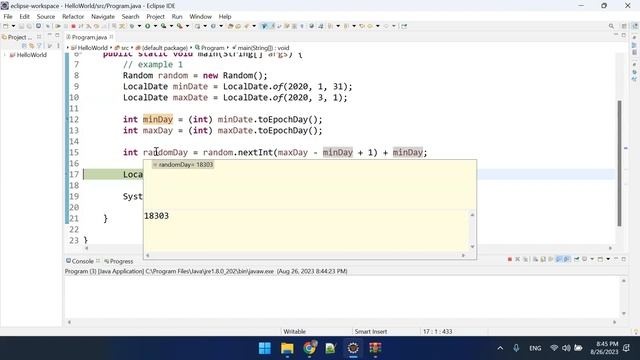
Task: Click the Search magnifier icon at toolbar right
Action: [611, 26]
